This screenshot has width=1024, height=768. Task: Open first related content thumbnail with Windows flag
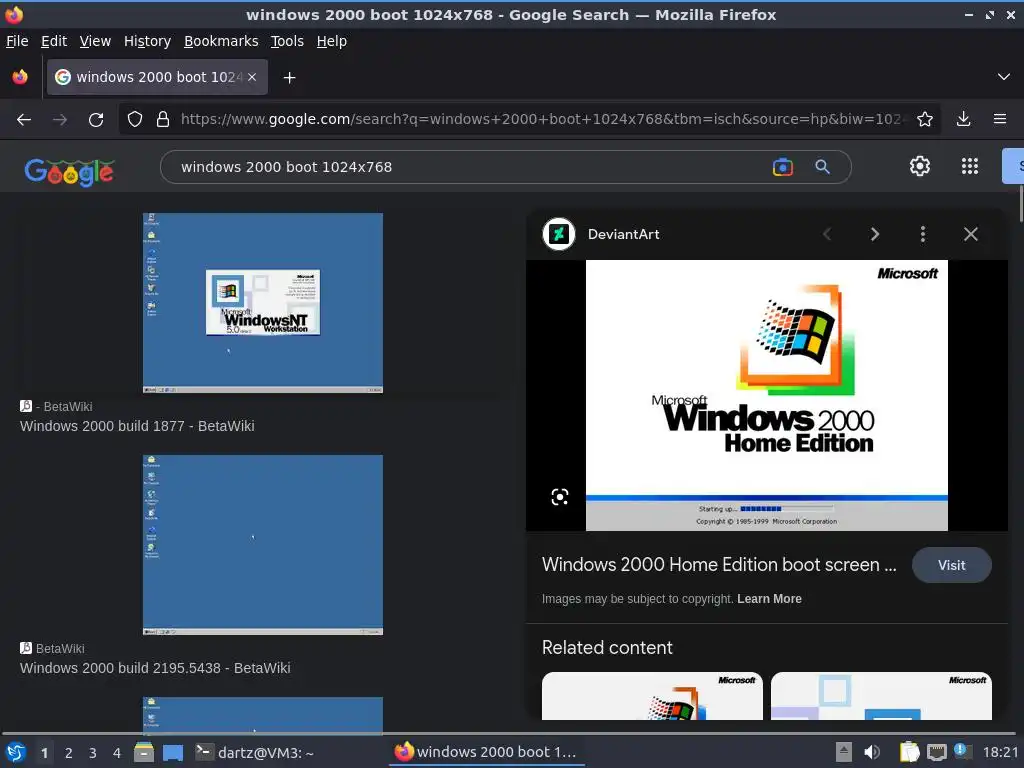pos(652,696)
